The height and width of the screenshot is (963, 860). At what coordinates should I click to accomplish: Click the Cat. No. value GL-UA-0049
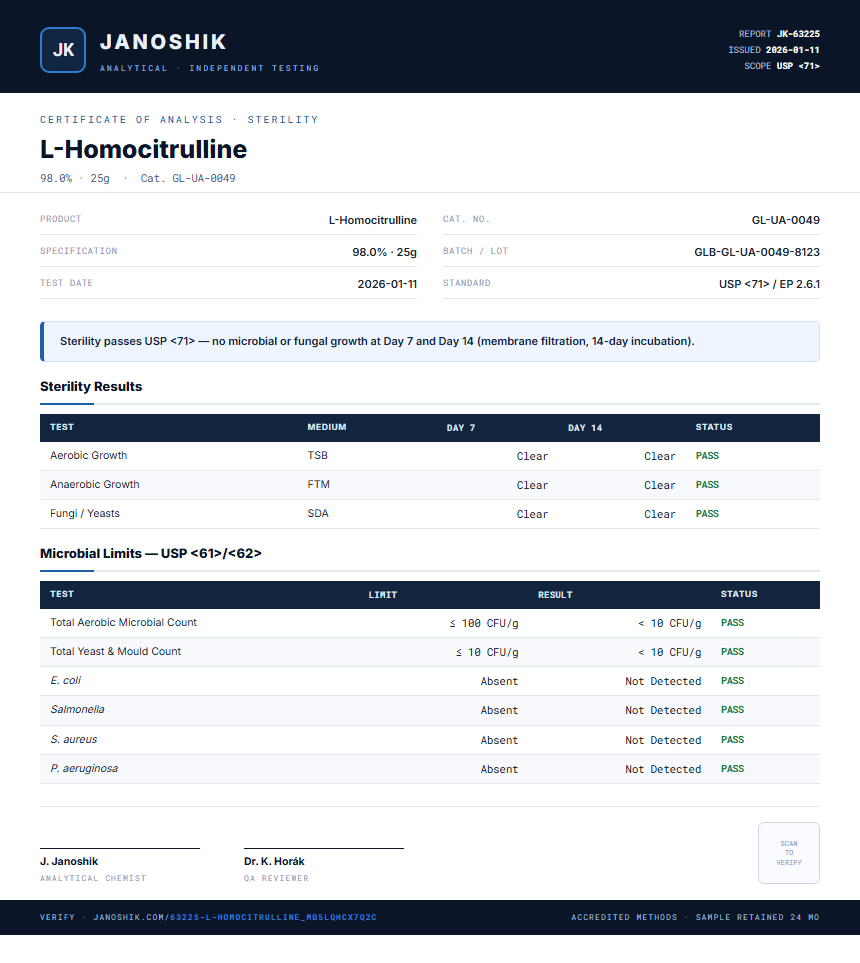[x=786, y=220]
